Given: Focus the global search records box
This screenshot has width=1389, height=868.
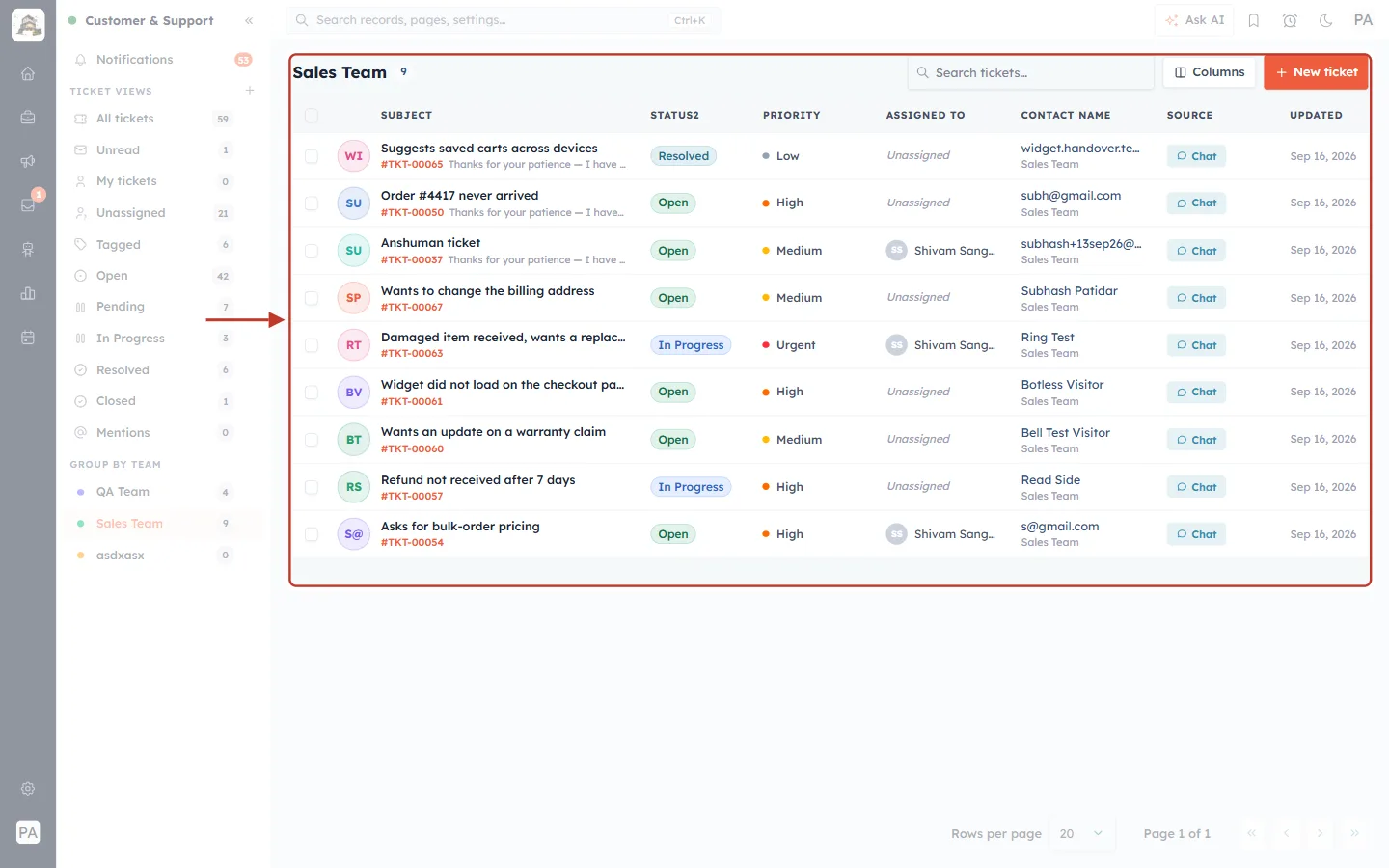Looking at the screenshot, I should point(503,20).
